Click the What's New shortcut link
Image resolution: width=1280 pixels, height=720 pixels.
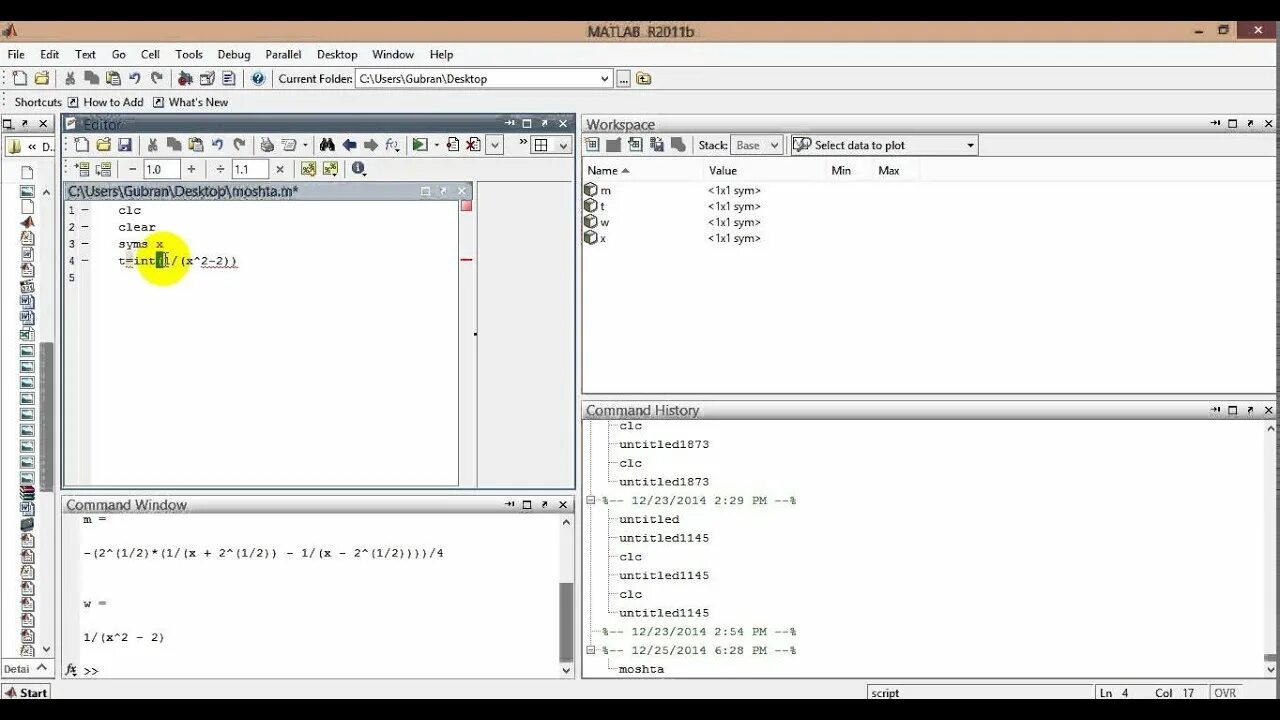tap(191, 102)
